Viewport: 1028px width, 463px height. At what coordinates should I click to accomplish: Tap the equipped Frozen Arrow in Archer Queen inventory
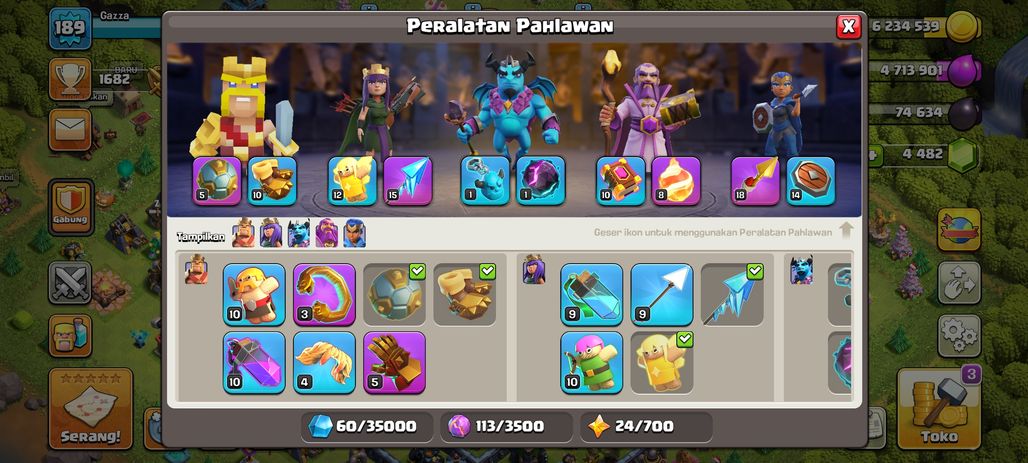tap(732, 294)
